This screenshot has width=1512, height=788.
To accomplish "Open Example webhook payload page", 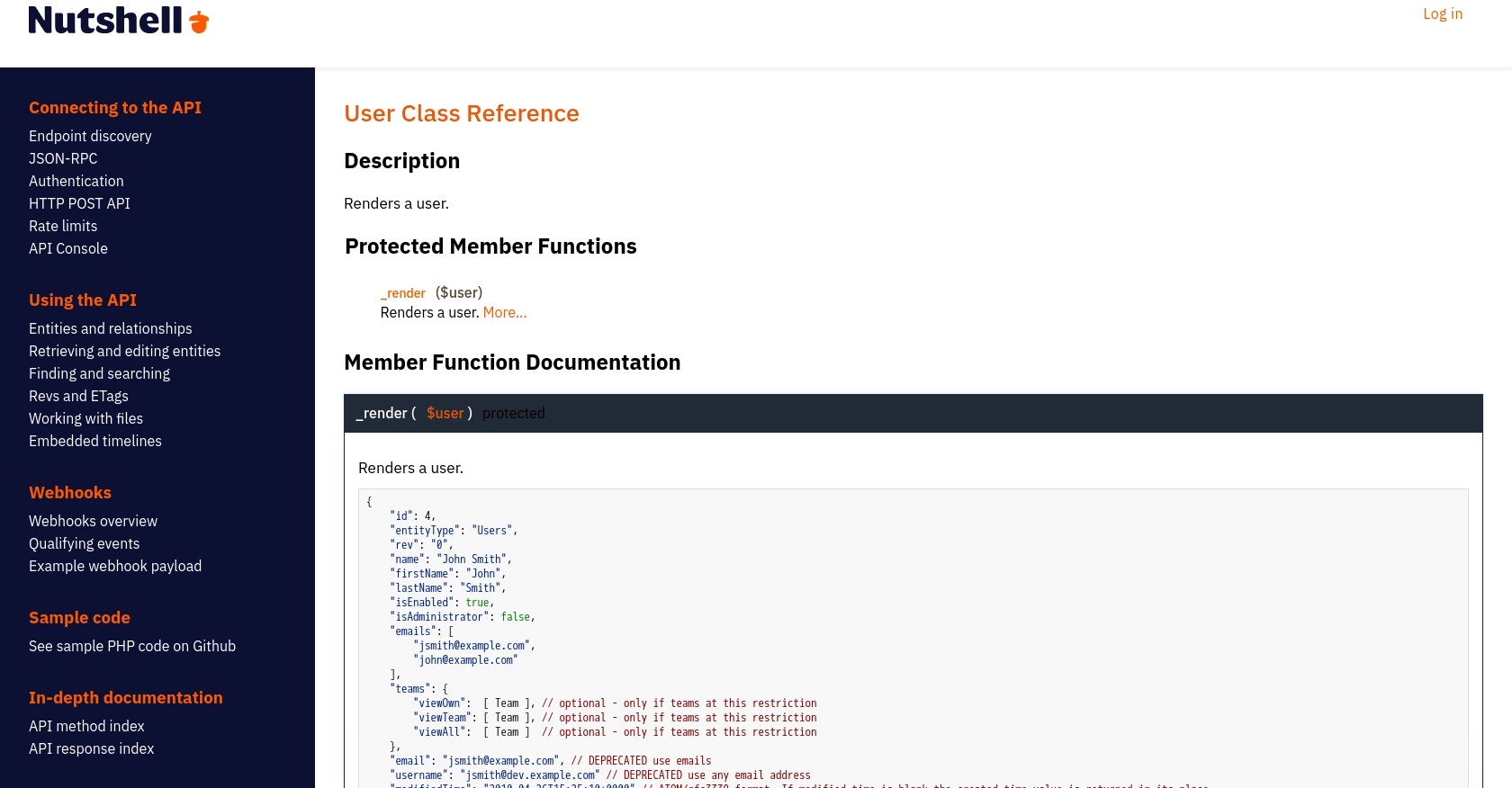I will coord(115,566).
